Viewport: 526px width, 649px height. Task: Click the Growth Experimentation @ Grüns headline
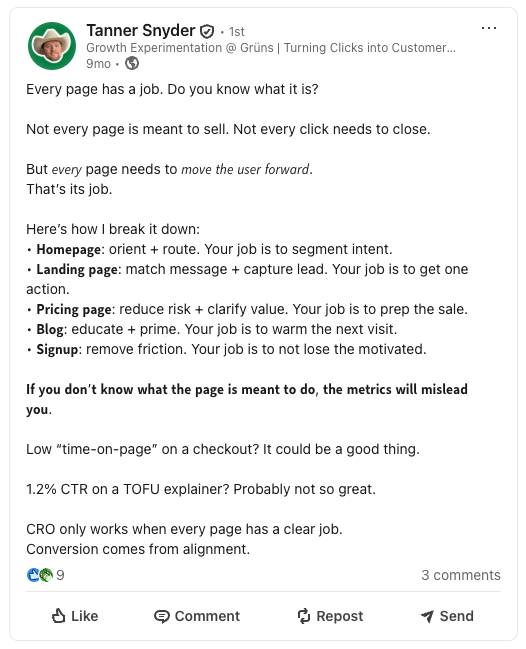(x=271, y=48)
